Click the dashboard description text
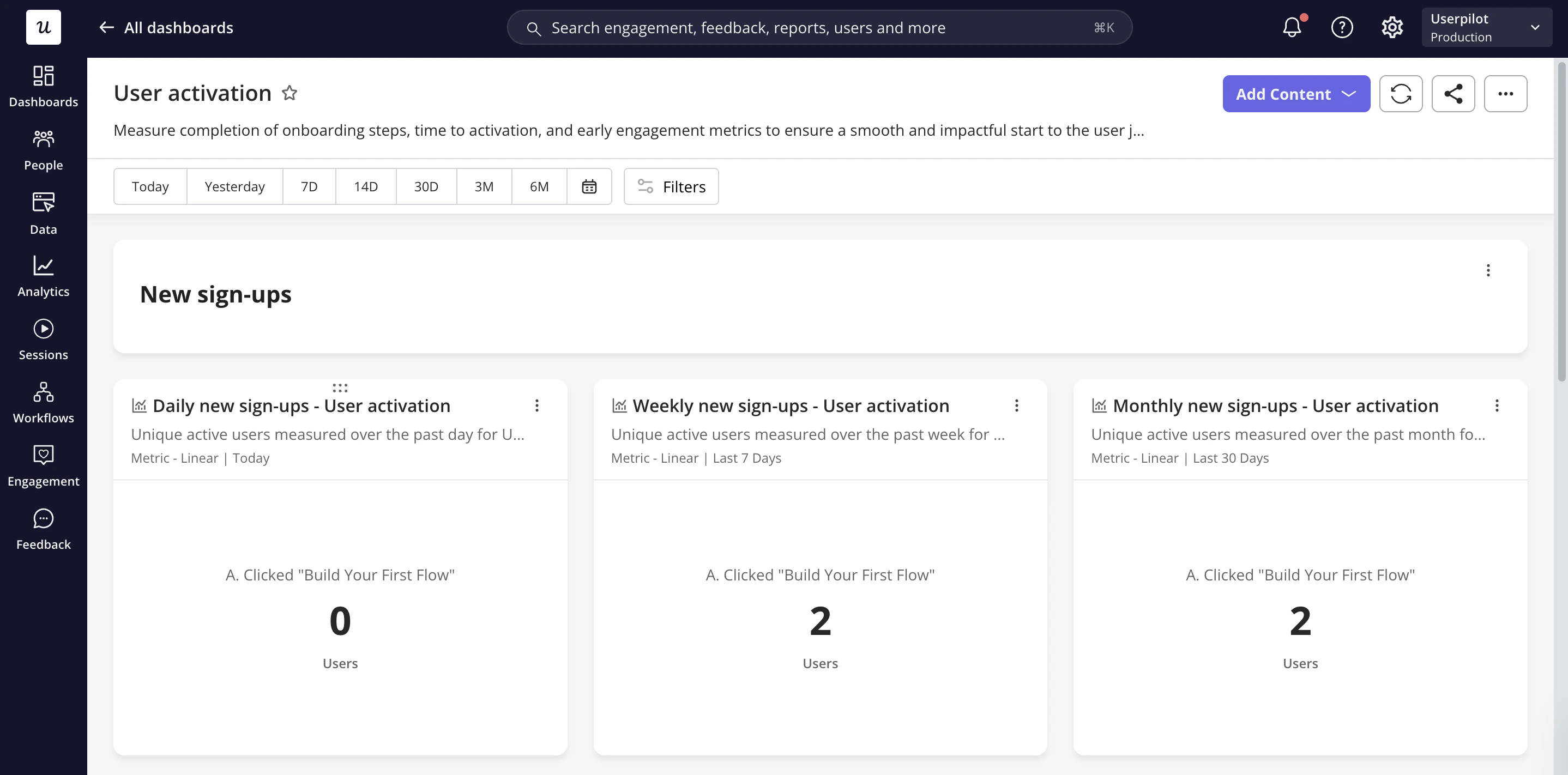 pos(629,130)
